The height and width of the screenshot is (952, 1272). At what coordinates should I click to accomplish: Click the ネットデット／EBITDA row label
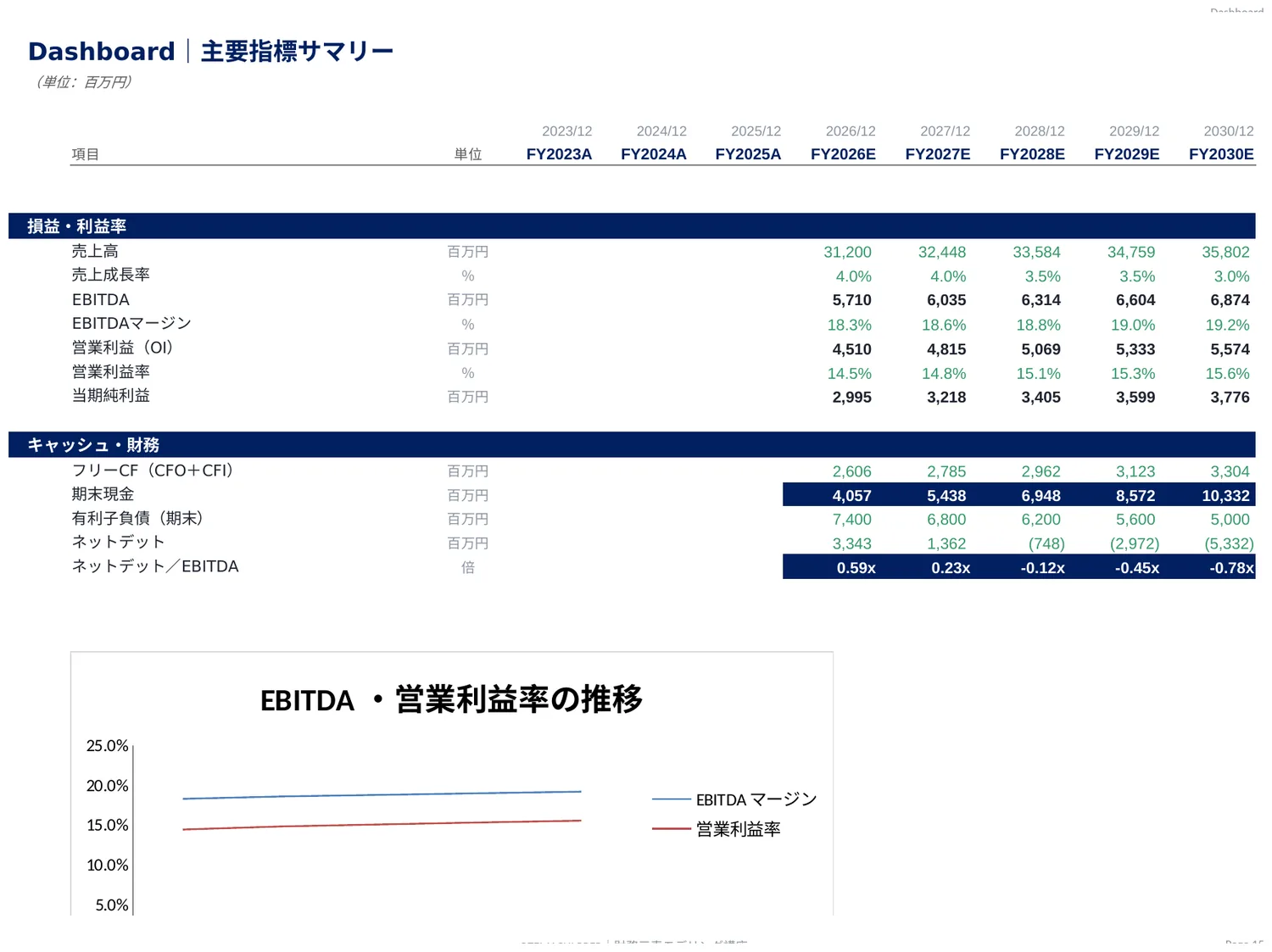(x=155, y=566)
